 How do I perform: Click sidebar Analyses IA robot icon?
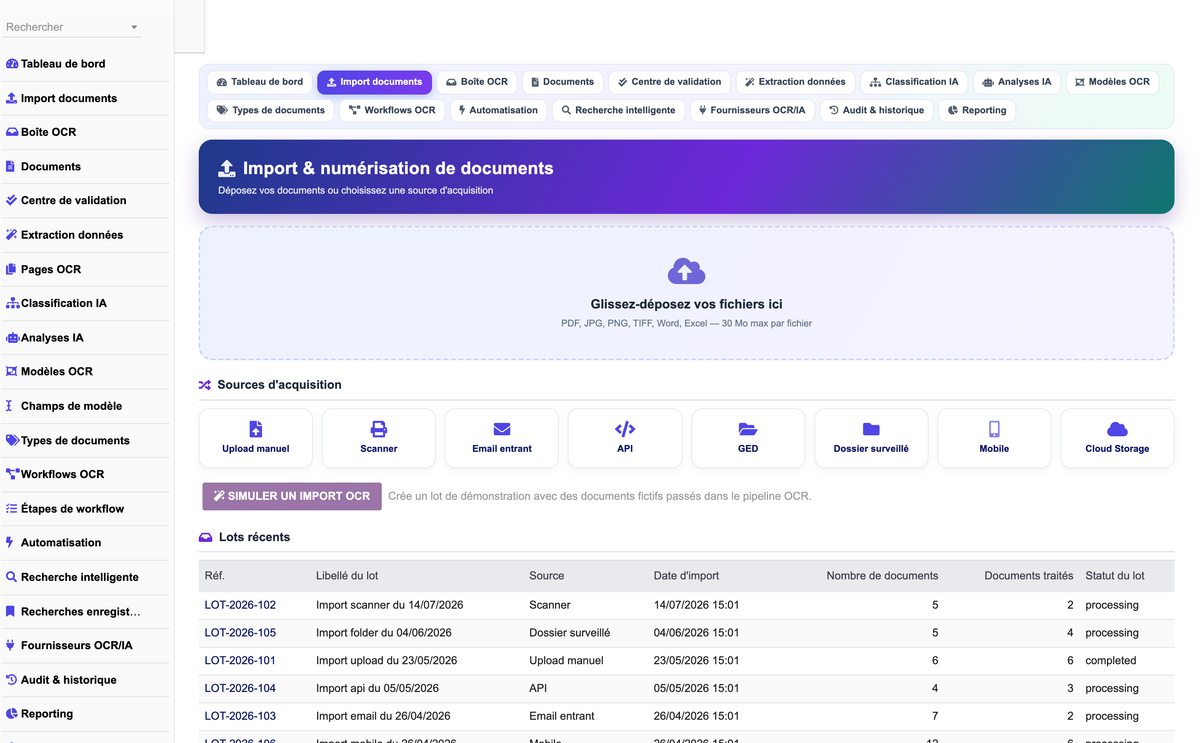tap(13, 338)
